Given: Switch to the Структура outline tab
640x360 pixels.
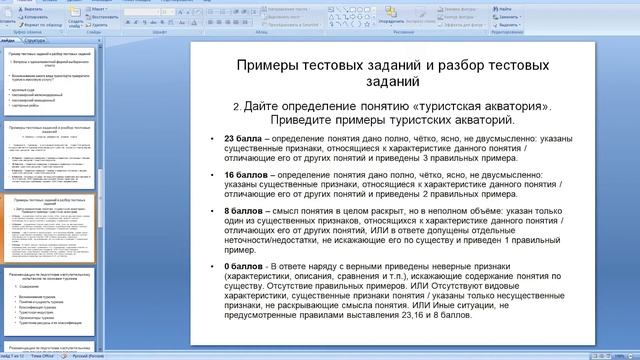Looking at the screenshot, I should (x=34, y=40).
